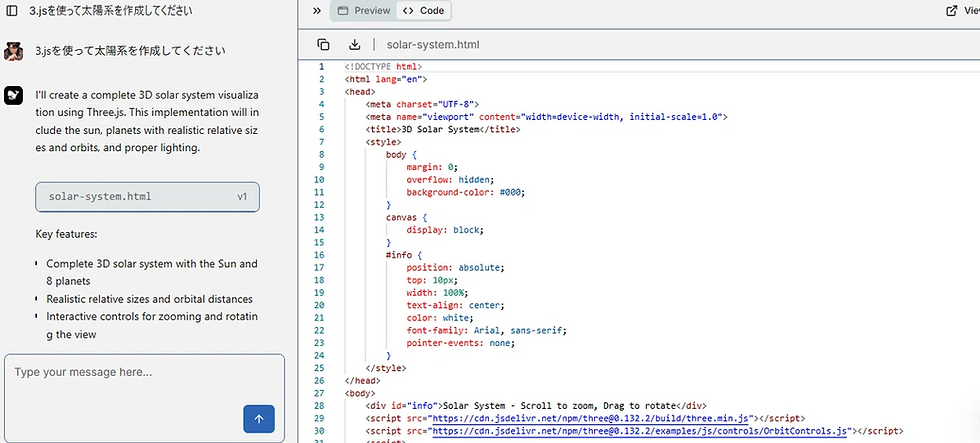Click the solar-system.html file name in toolbar
The height and width of the screenshot is (443, 980).
(x=433, y=45)
